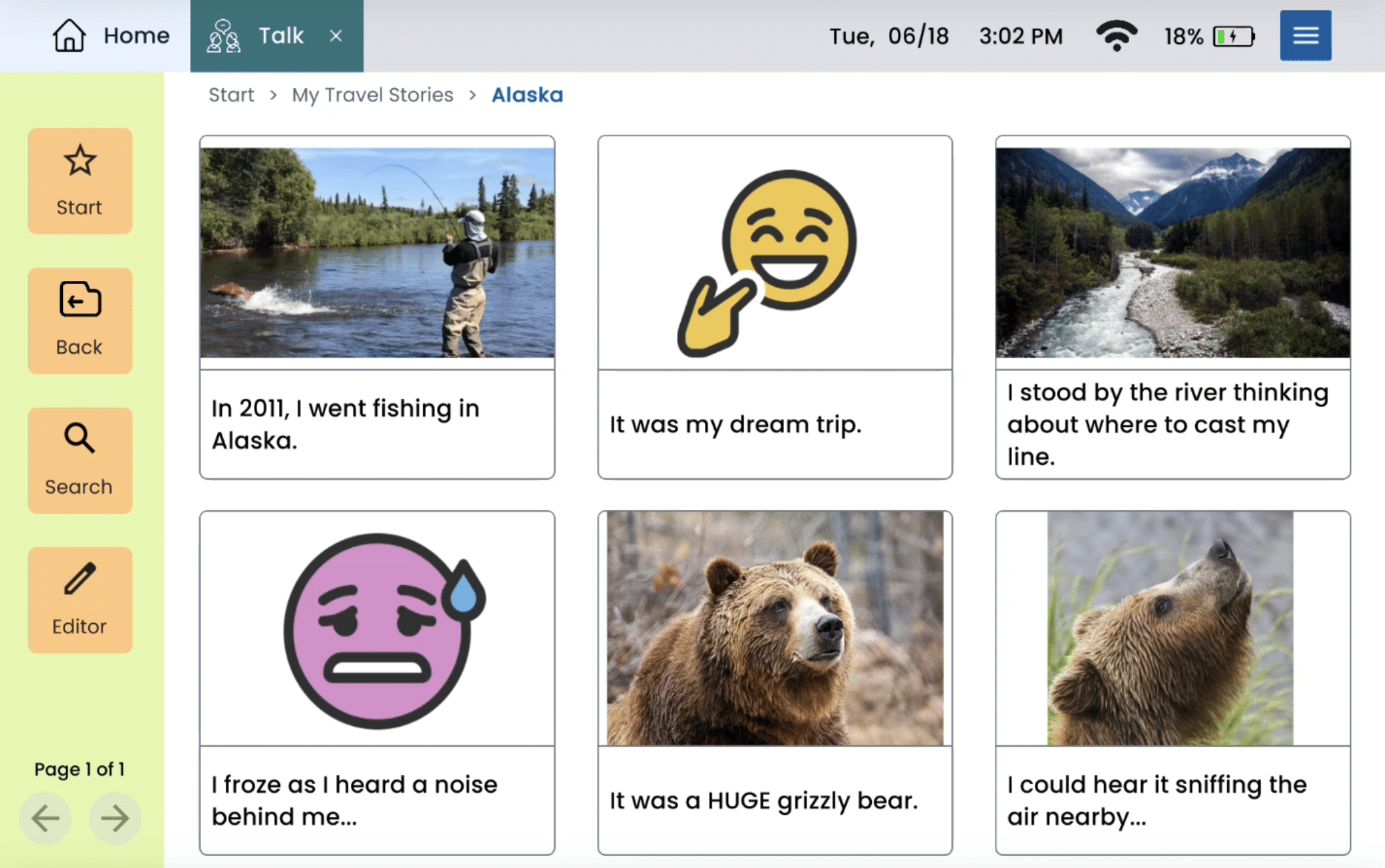Click the Wi-Fi status icon
The height and width of the screenshot is (868, 1385).
[1117, 35]
